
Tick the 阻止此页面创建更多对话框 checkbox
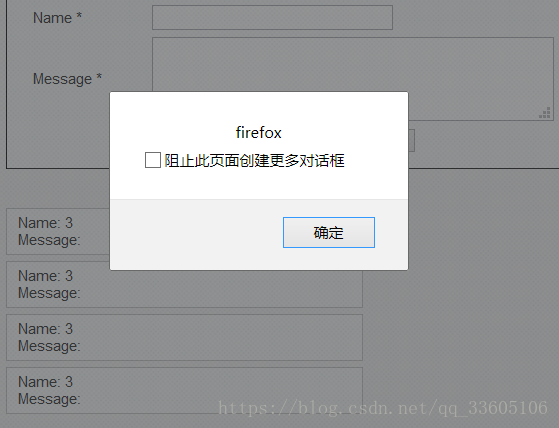[x=153, y=160]
